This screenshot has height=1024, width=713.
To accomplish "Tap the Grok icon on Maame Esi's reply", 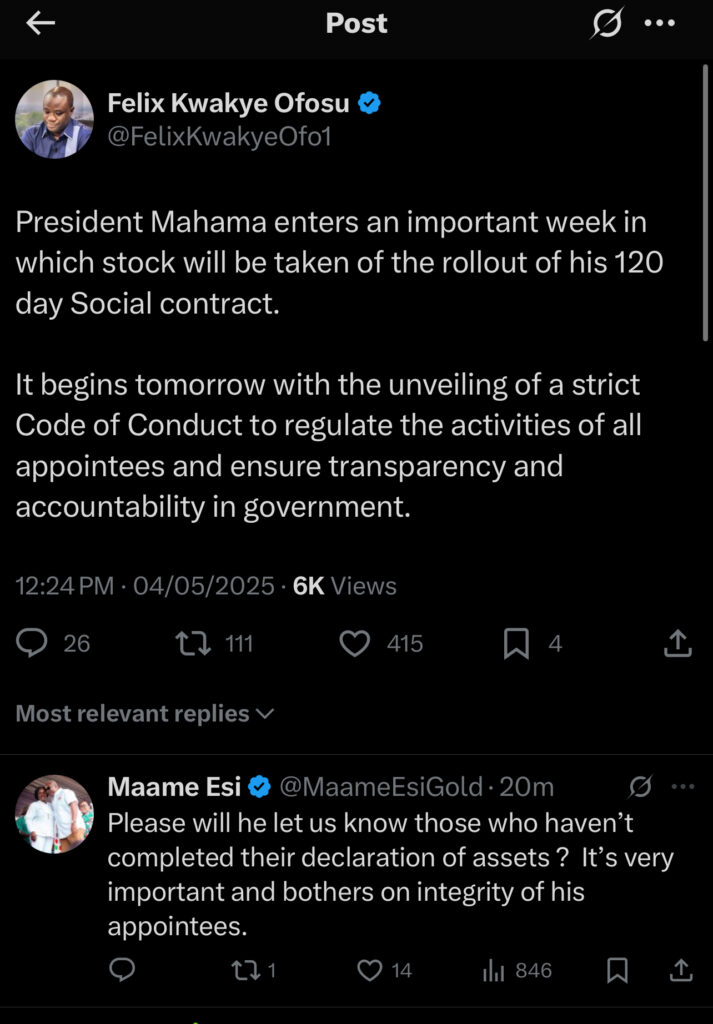I will click(642, 787).
